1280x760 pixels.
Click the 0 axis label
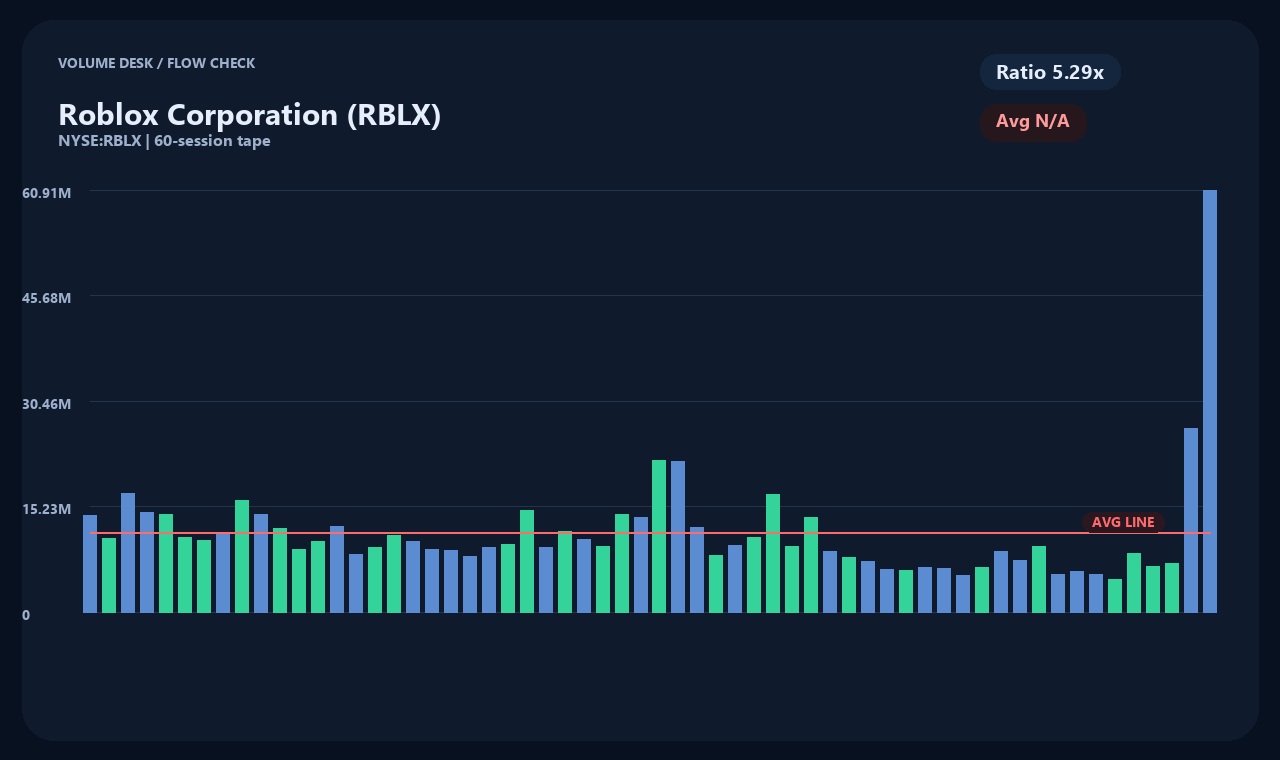click(x=26, y=615)
